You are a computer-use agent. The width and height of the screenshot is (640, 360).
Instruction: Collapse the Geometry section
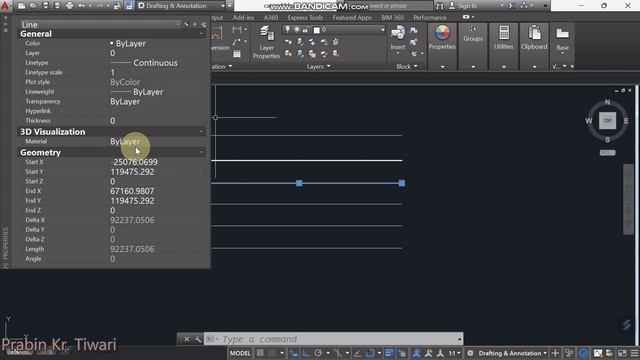(201, 152)
